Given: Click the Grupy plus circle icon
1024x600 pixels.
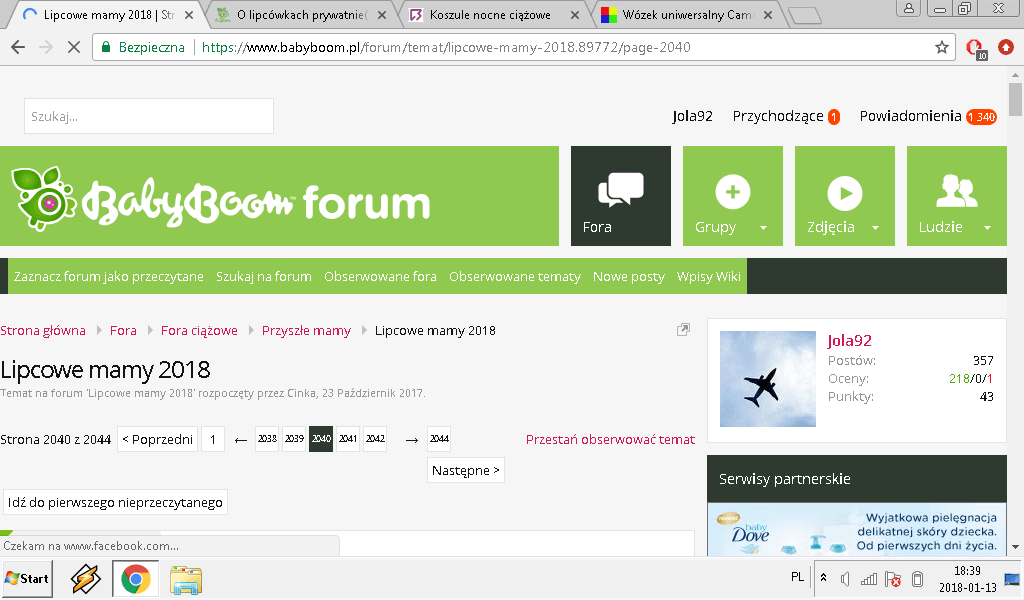Looking at the screenshot, I should 732,191.
